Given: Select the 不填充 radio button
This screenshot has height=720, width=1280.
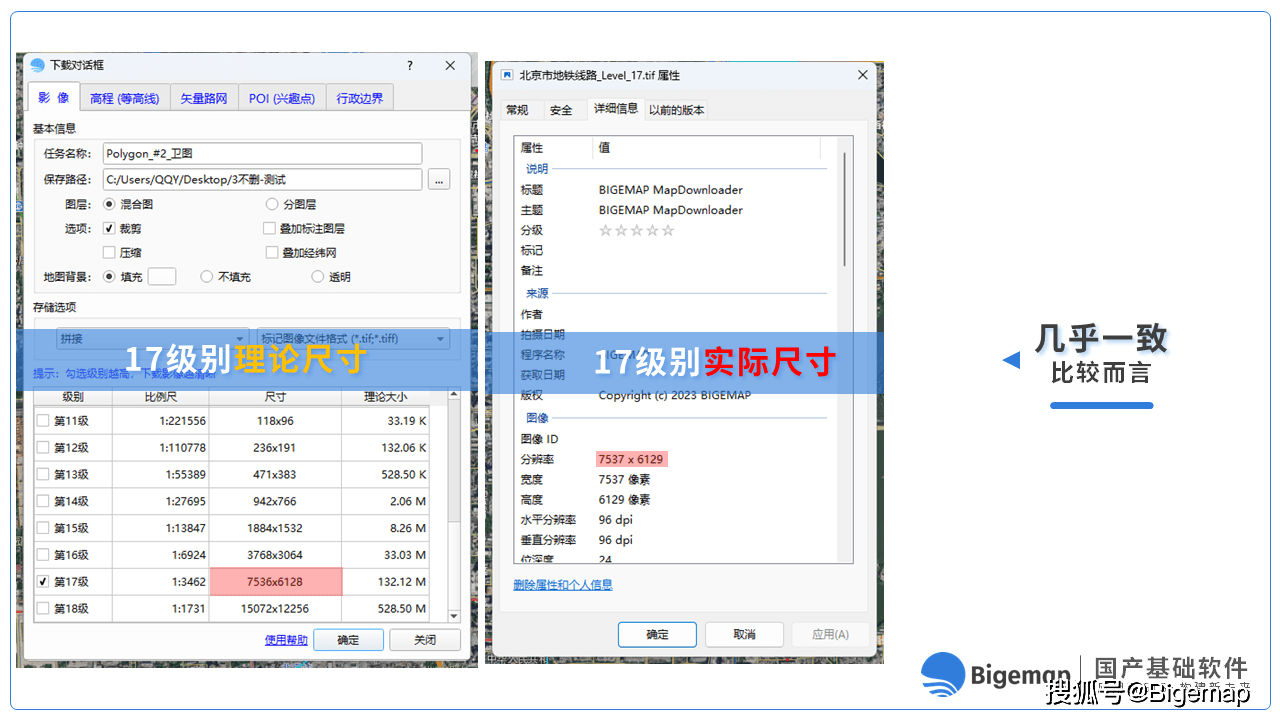Looking at the screenshot, I should 207,277.
